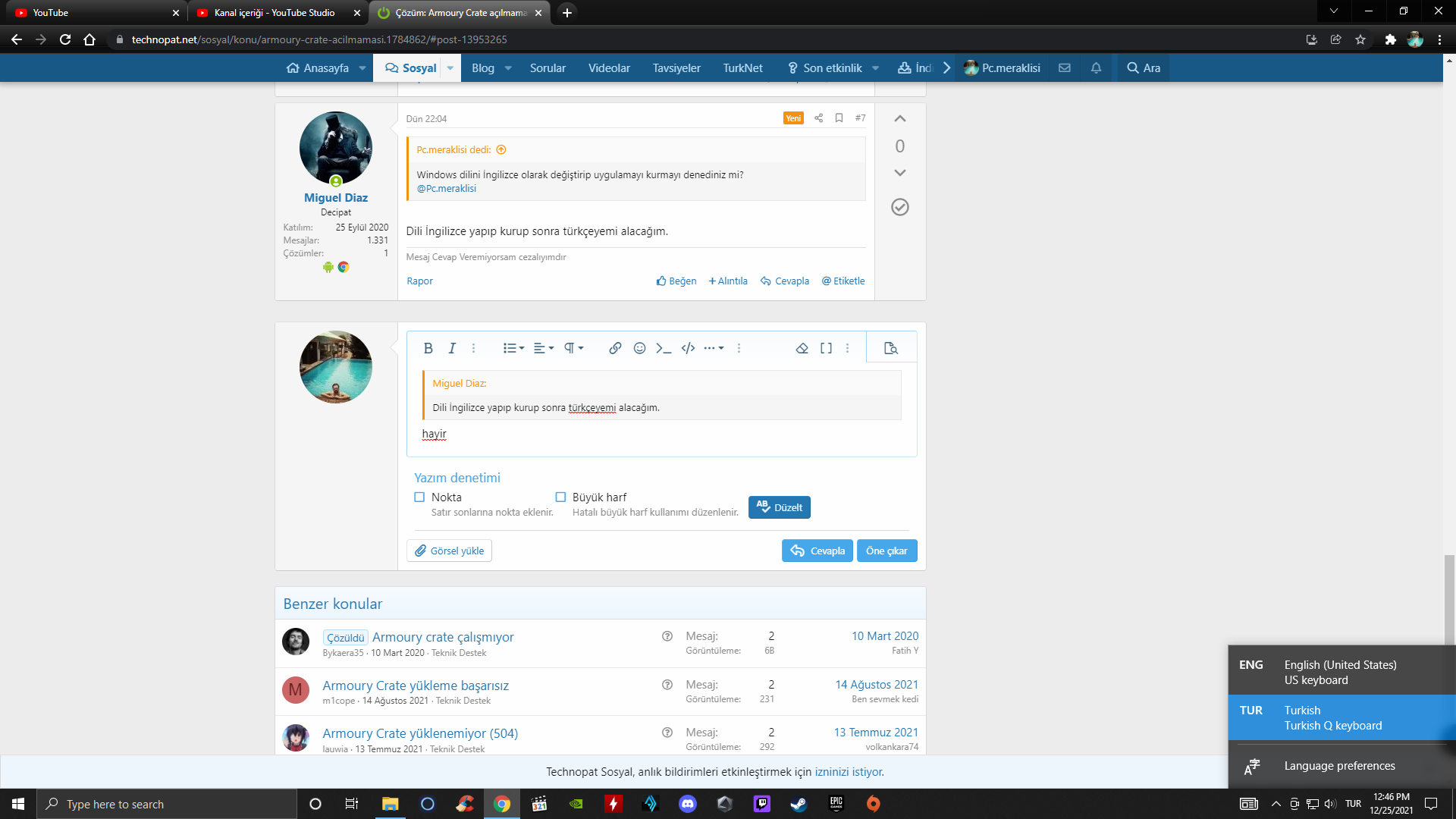Viewport: 1456px width, 819px height.
Task: Switch to Kanal içeriği YouTube Studio tab
Action: click(274, 13)
